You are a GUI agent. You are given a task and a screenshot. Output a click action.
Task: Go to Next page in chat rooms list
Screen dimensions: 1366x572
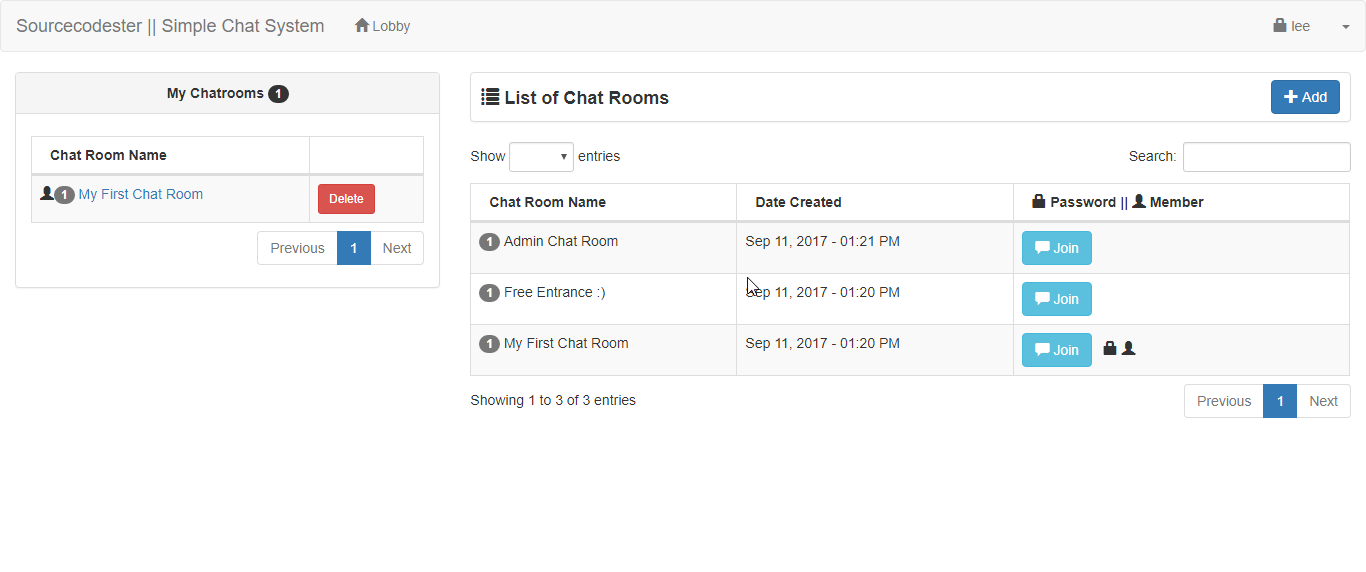[x=1323, y=401]
